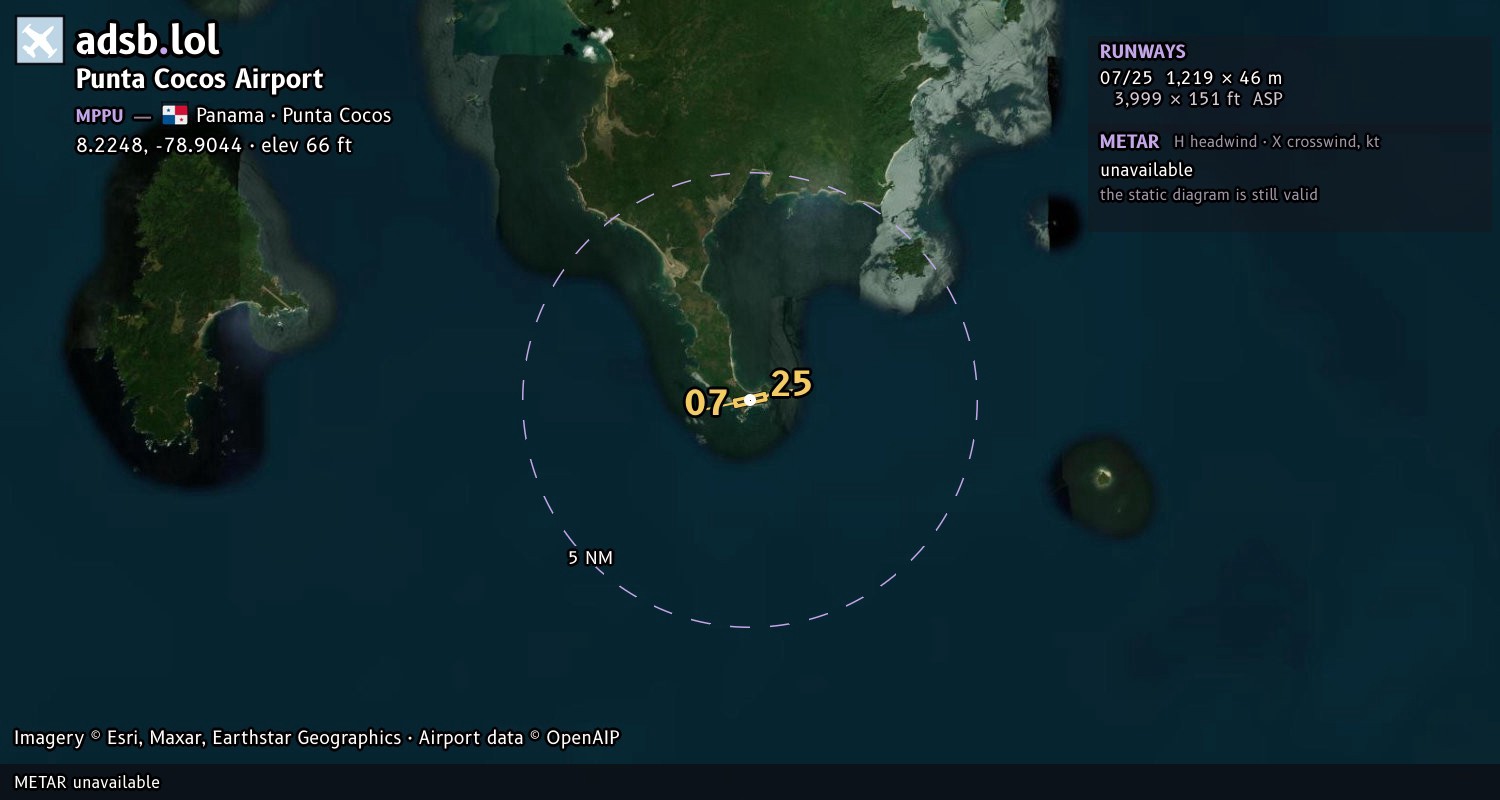Screen dimensions: 1500x800
Task: Select the Punta Cocos Airport heading
Action: click(x=199, y=79)
